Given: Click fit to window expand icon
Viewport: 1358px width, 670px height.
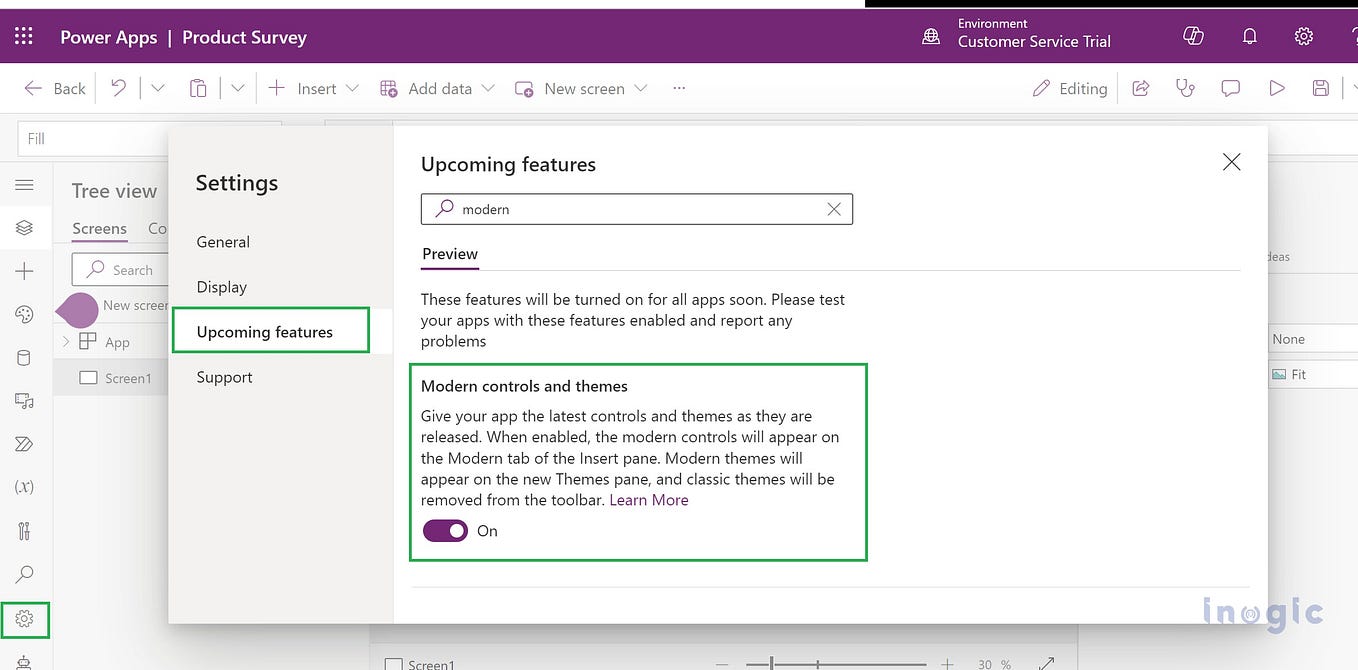Looking at the screenshot, I should click(x=1046, y=663).
